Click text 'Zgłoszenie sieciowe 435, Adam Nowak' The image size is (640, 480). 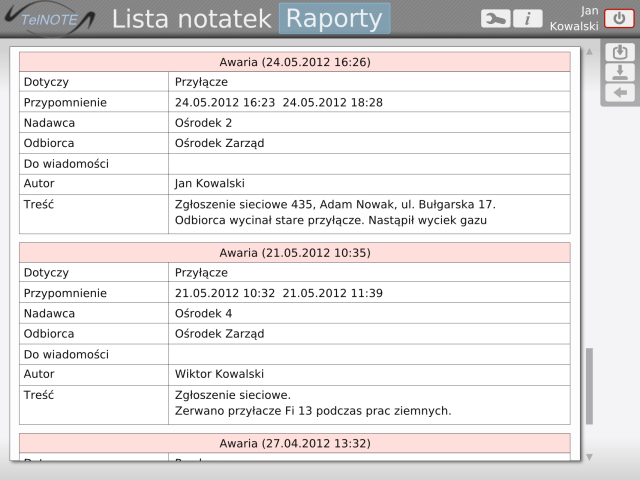coord(284,204)
